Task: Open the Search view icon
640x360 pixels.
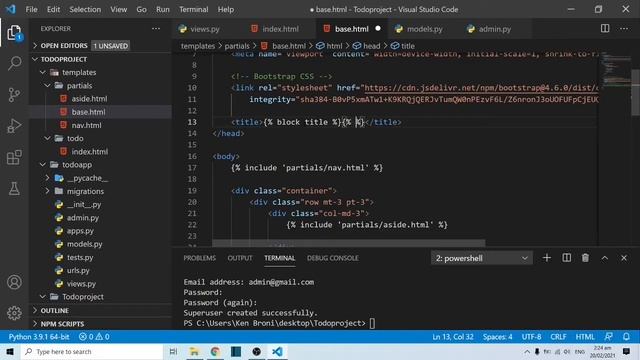Action: click(14, 63)
